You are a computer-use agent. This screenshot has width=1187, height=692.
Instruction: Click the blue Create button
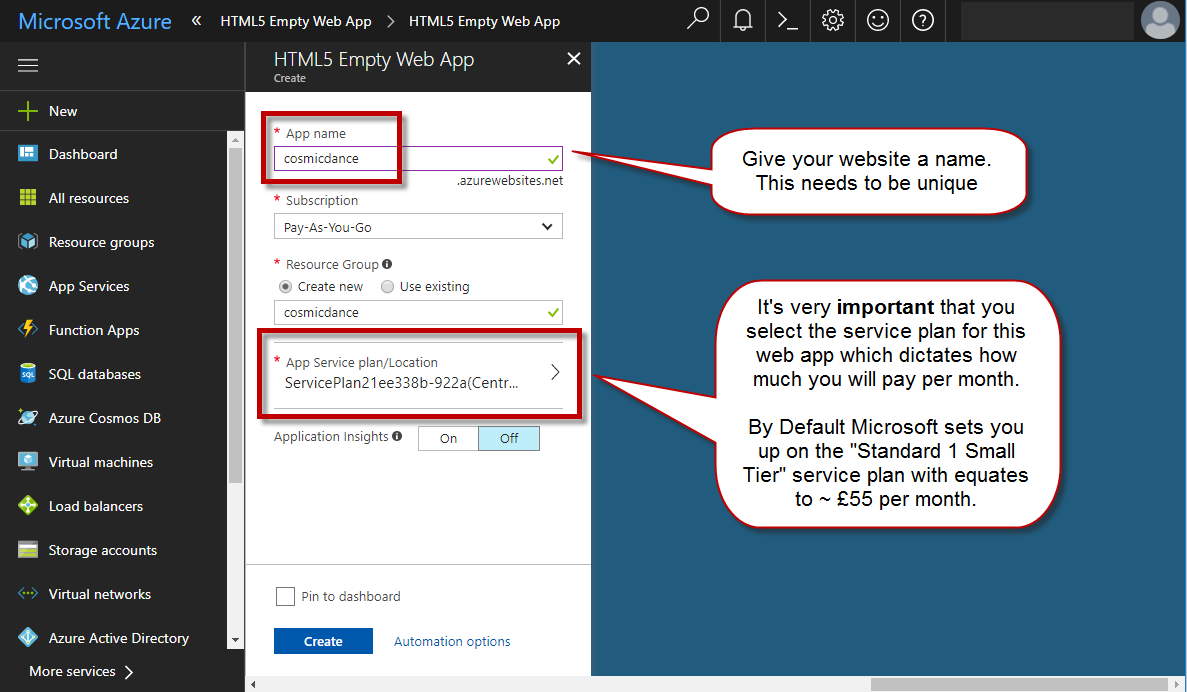click(323, 641)
